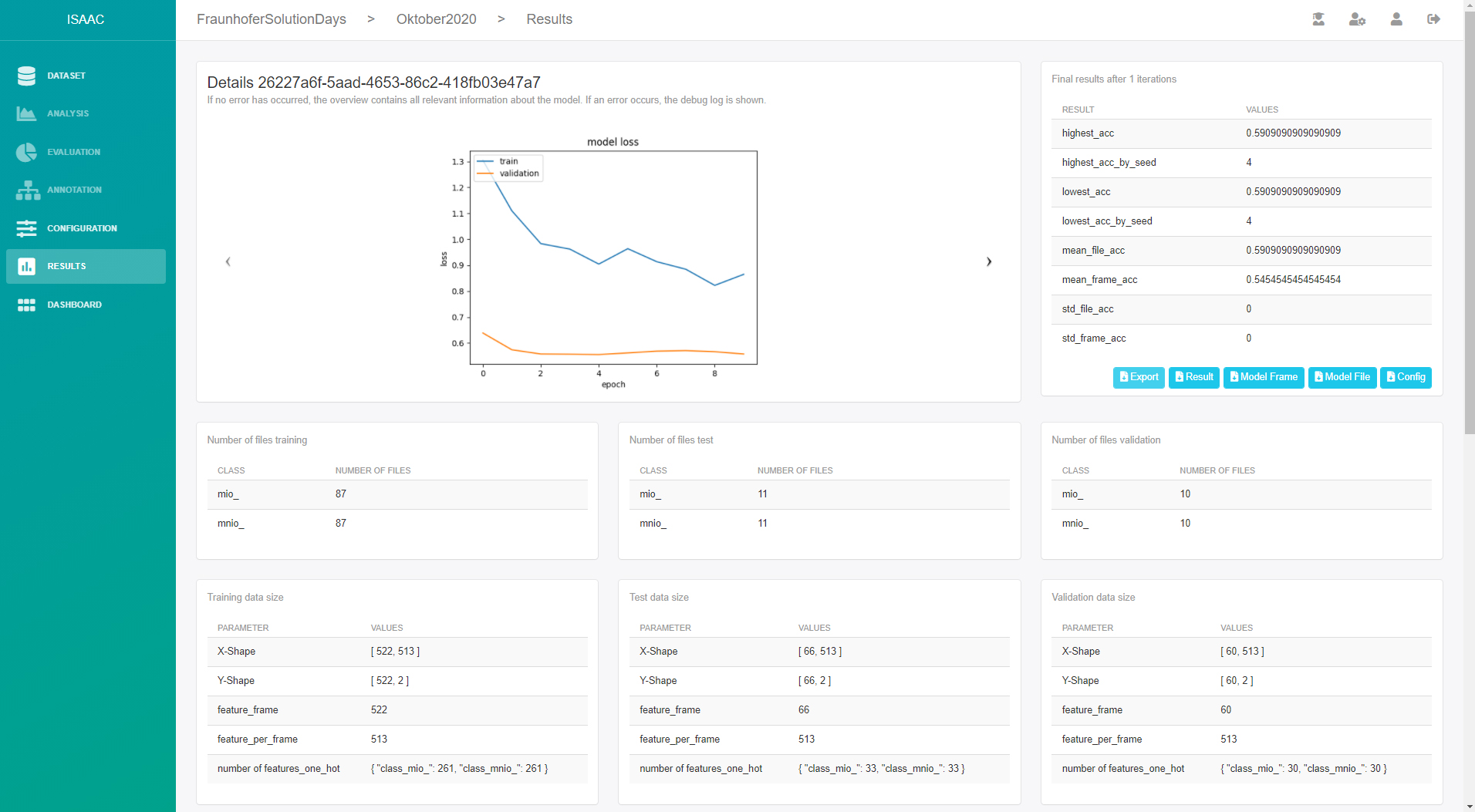Viewport: 1475px width, 812px height.
Task: Click the Dataset database icon
Action: tap(26, 76)
